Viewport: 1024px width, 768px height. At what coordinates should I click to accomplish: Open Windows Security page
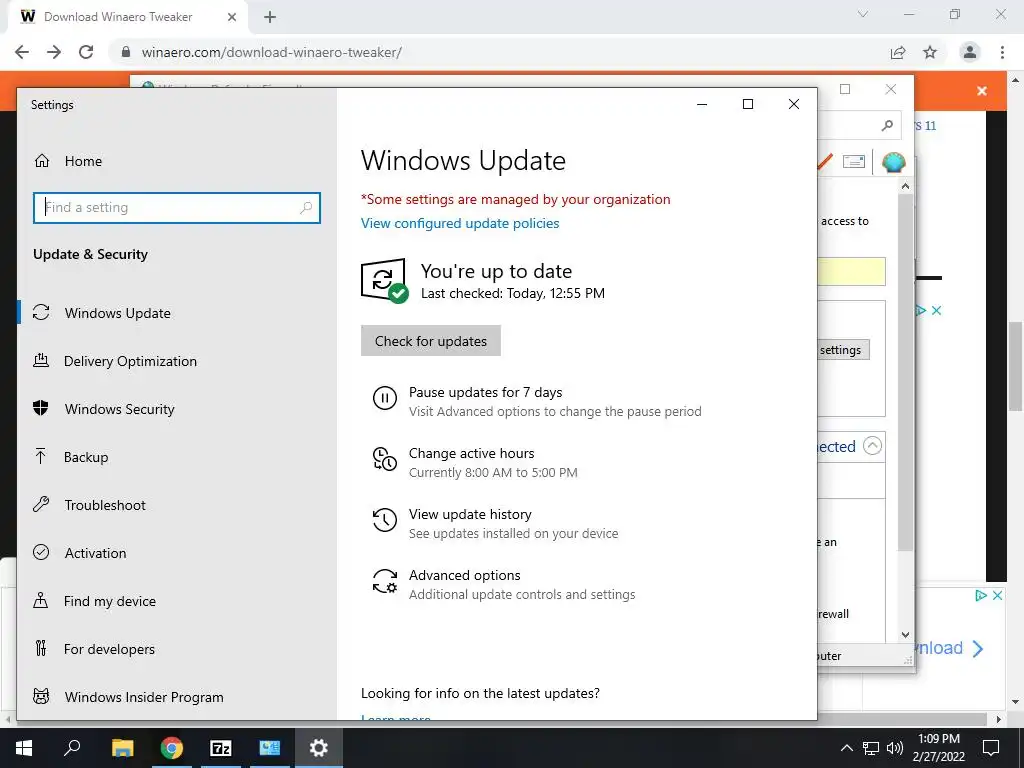point(120,409)
